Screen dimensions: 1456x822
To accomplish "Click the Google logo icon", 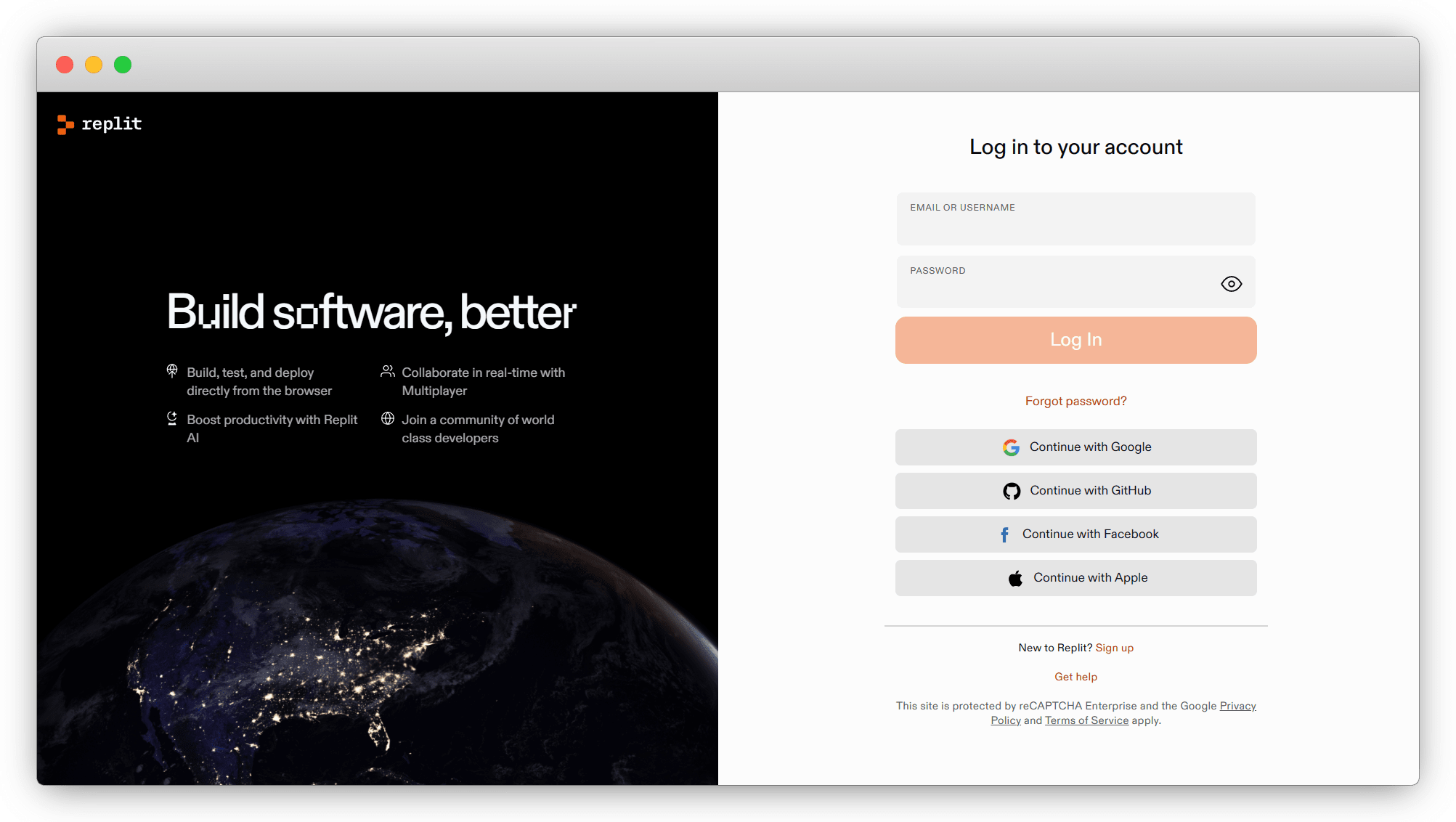I will [x=1011, y=447].
